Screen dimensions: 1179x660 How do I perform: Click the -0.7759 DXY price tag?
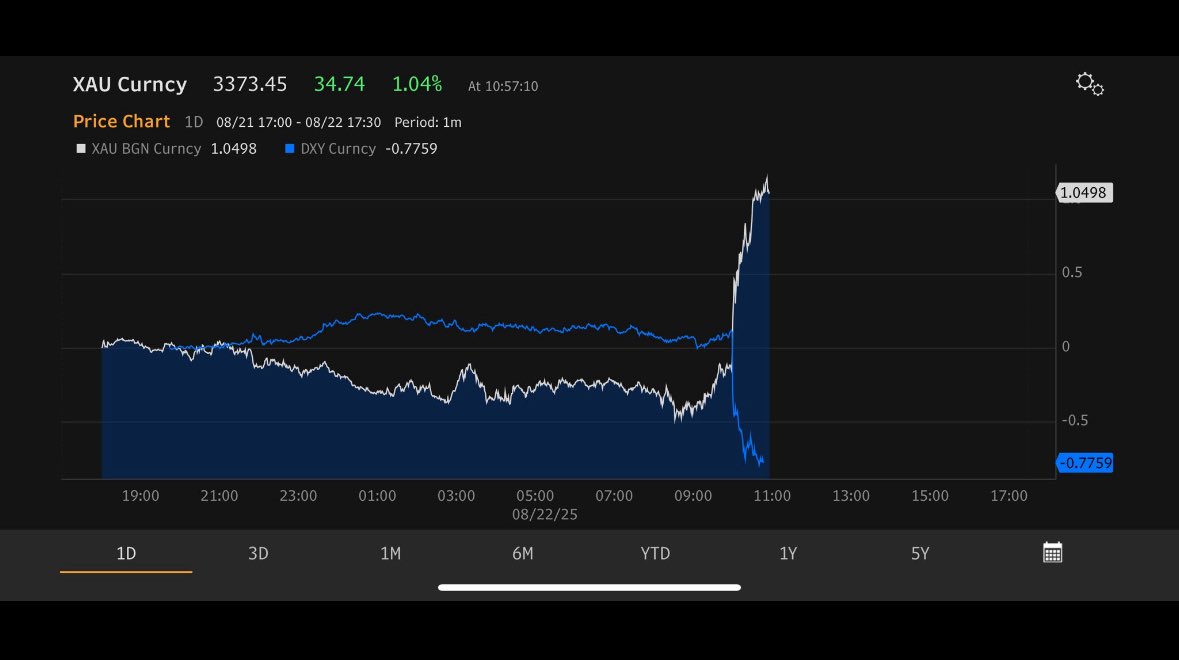(1084, 462)
